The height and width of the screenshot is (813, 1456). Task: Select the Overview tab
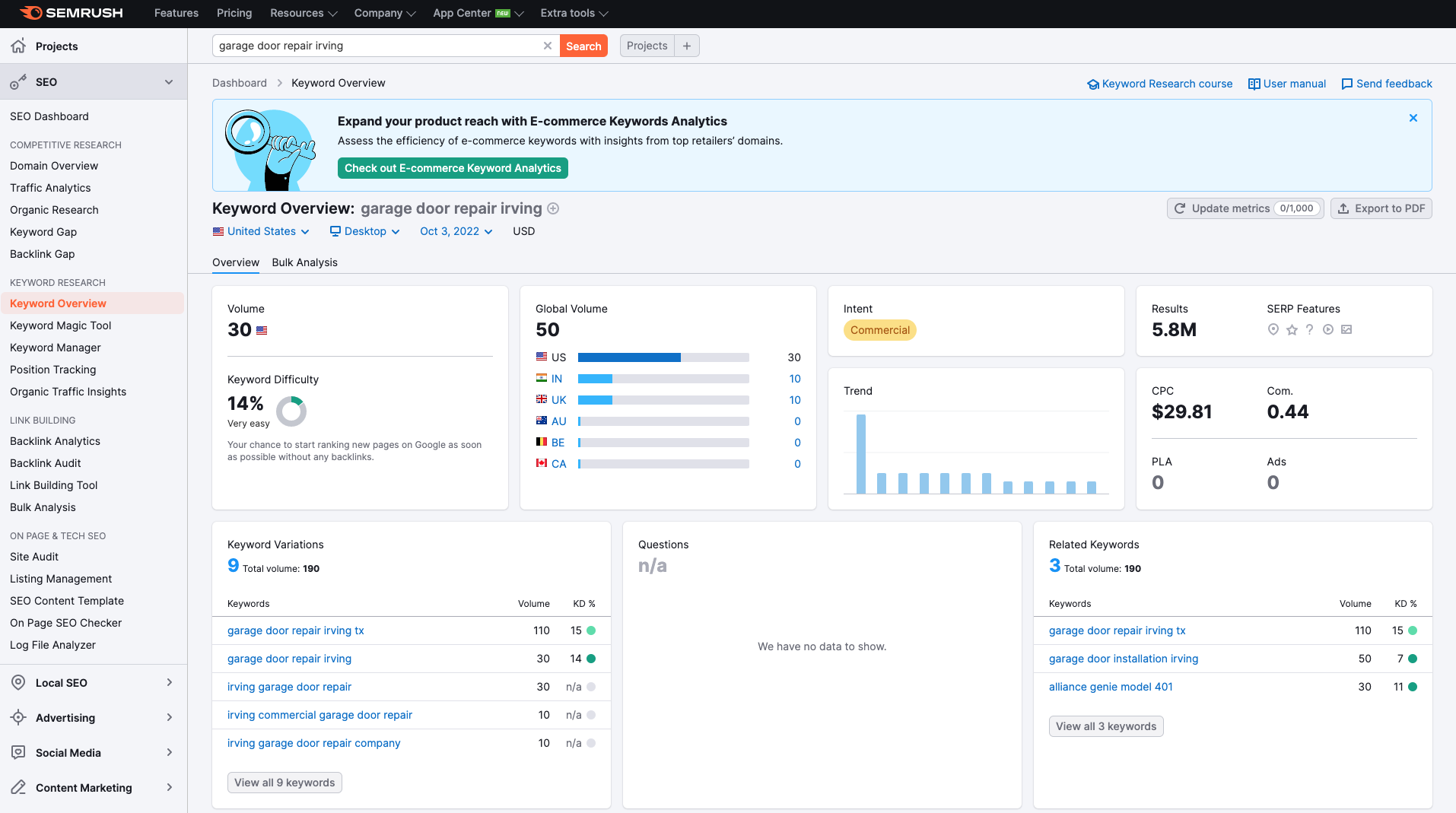tap(236, 262)
